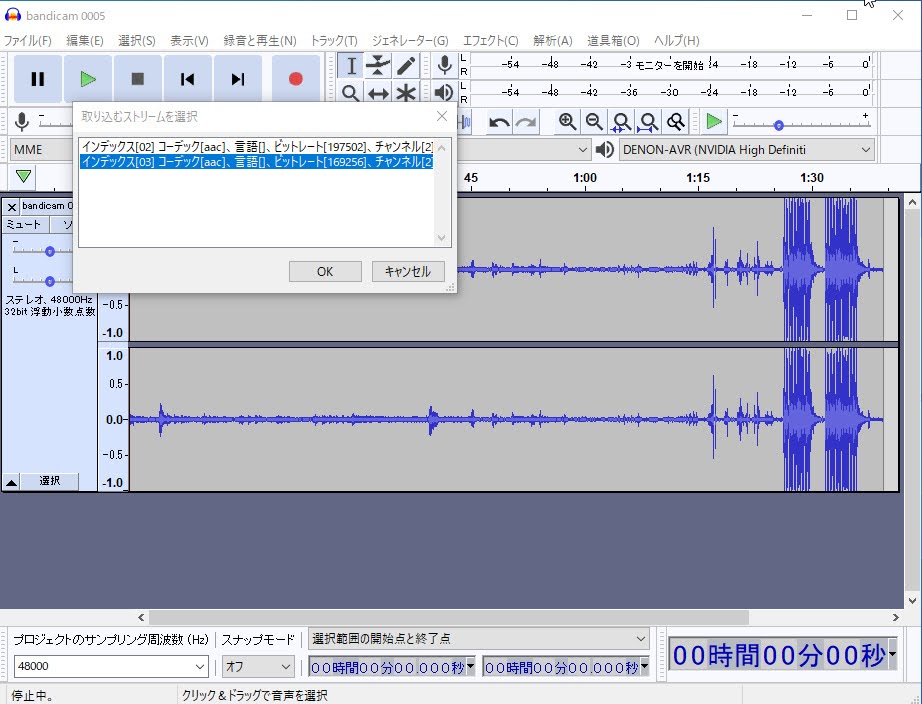Choose the Multi-tool asterisk icon

(405, 94)
